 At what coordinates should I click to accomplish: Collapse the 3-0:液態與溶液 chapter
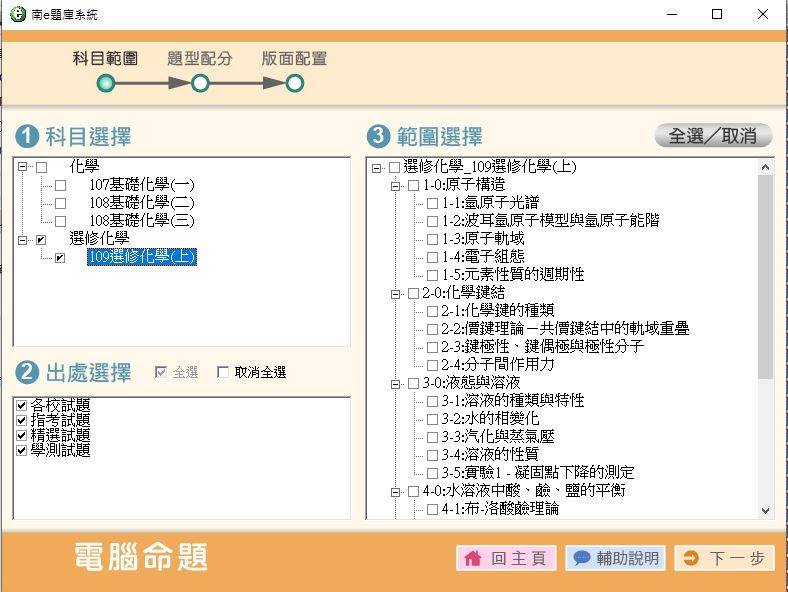coord(396,384)
